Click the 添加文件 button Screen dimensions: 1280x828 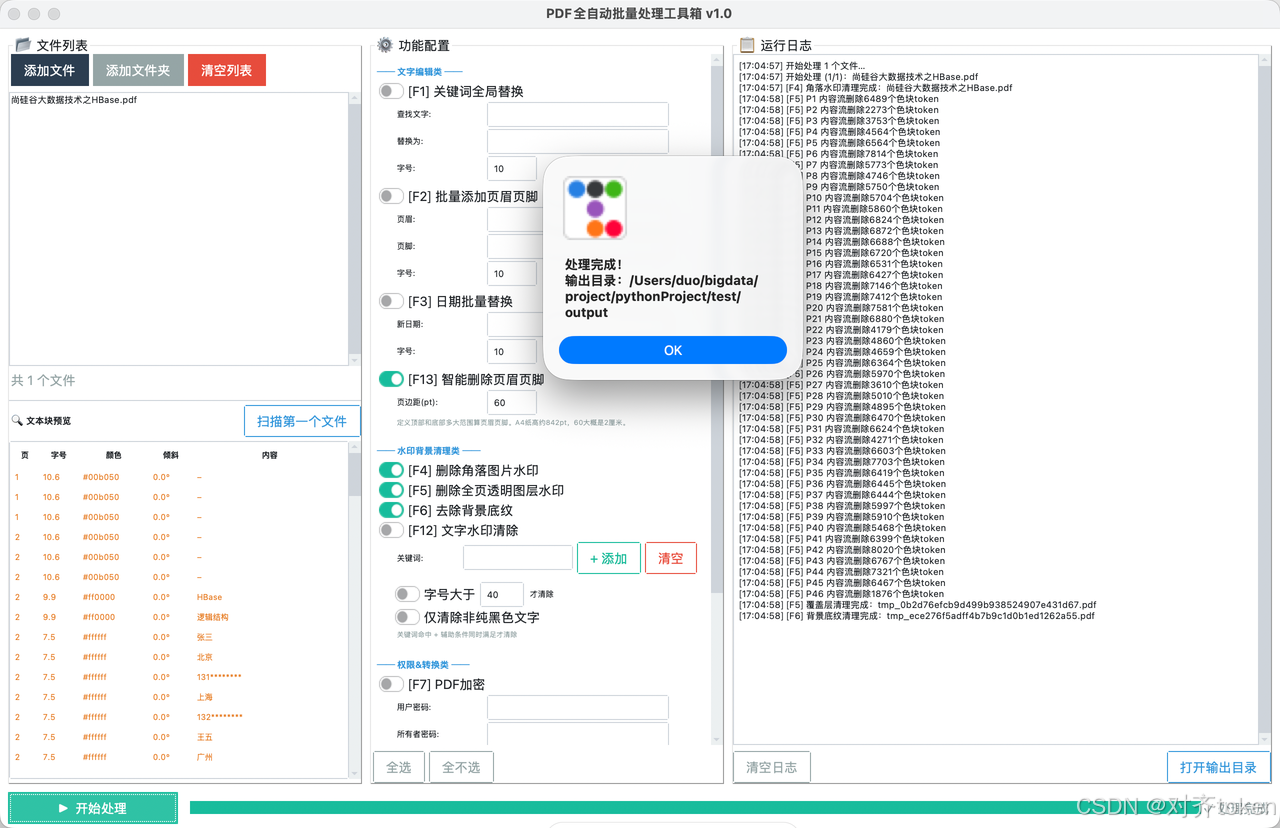pos(50,70)
